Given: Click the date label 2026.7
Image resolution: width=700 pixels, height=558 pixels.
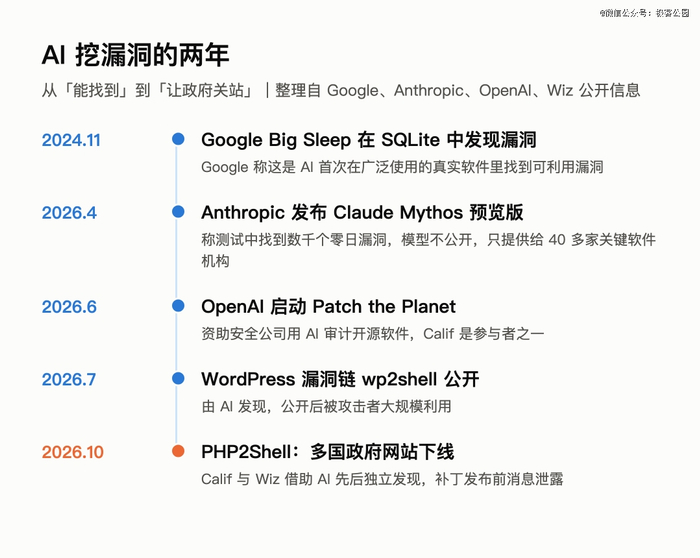Looking at the screenshot, I should (x=69, y=380).
